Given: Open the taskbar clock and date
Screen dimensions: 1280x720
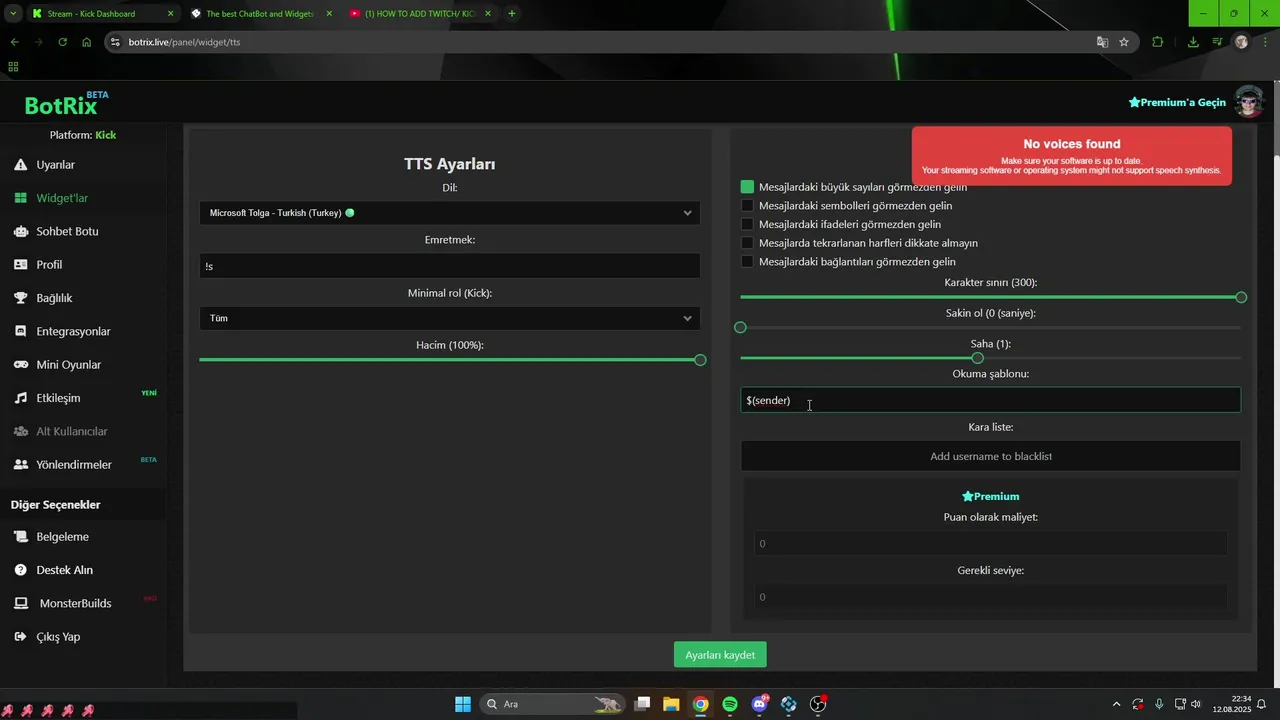Looking at the screenshot, I should click(x=1231, y=704).
